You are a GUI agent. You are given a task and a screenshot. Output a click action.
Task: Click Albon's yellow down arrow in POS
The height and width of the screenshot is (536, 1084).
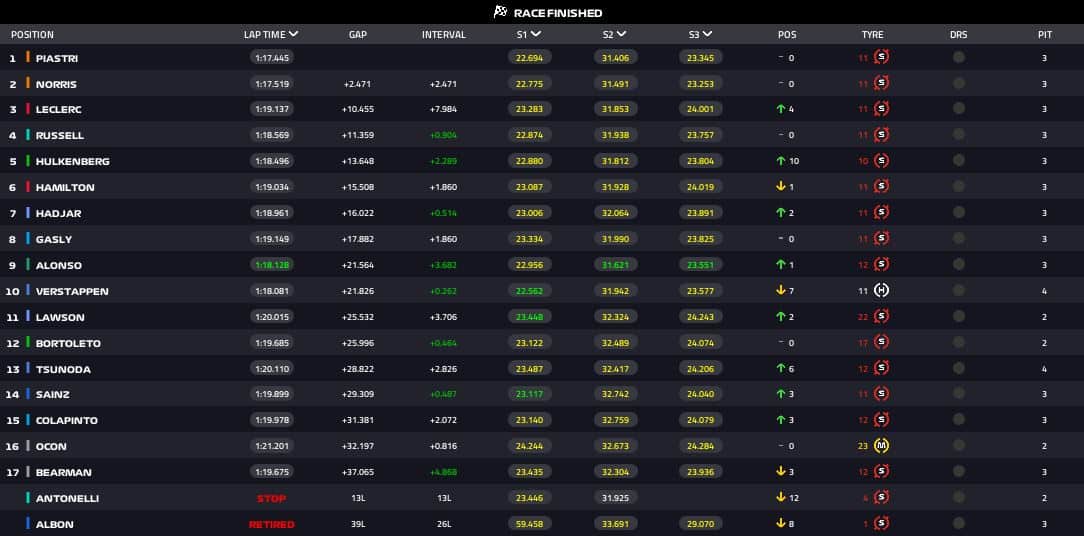click(x=781, y=524)
